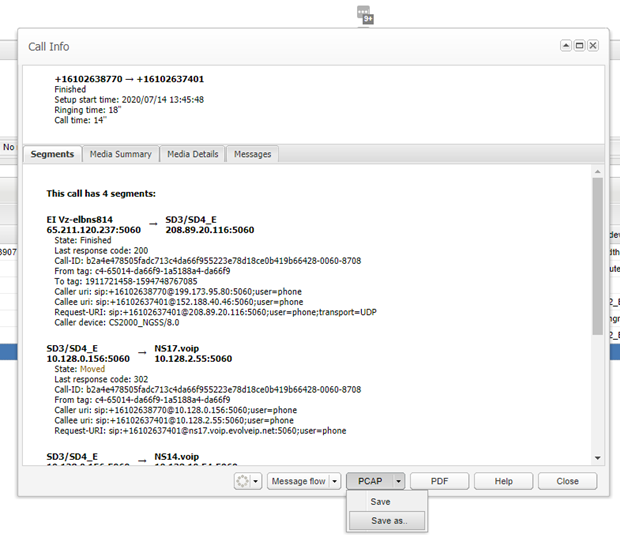Select Save from the PCAP menu

coord(380,502)
